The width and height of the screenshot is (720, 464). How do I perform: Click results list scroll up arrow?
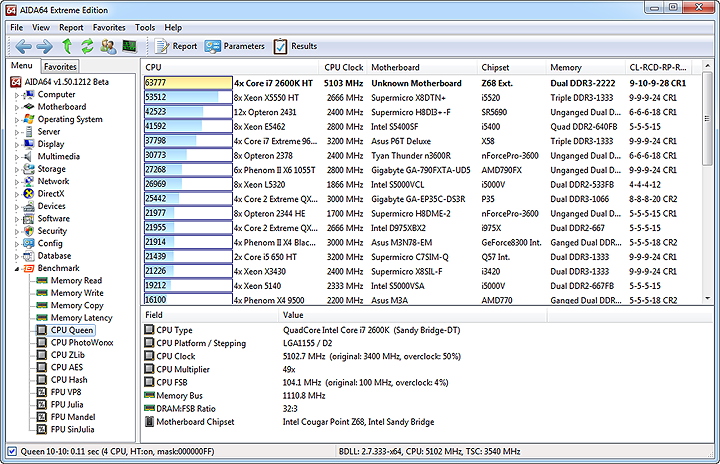707,67
